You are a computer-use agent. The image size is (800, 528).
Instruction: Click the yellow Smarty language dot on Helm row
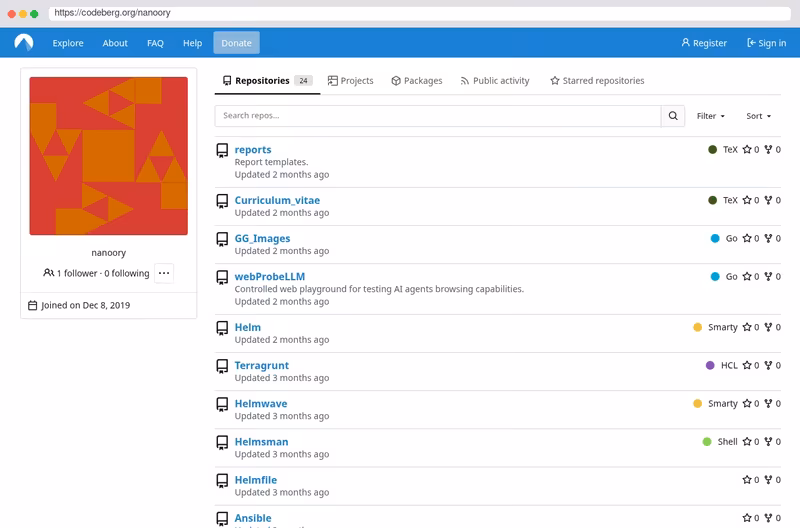pos(697,327)
